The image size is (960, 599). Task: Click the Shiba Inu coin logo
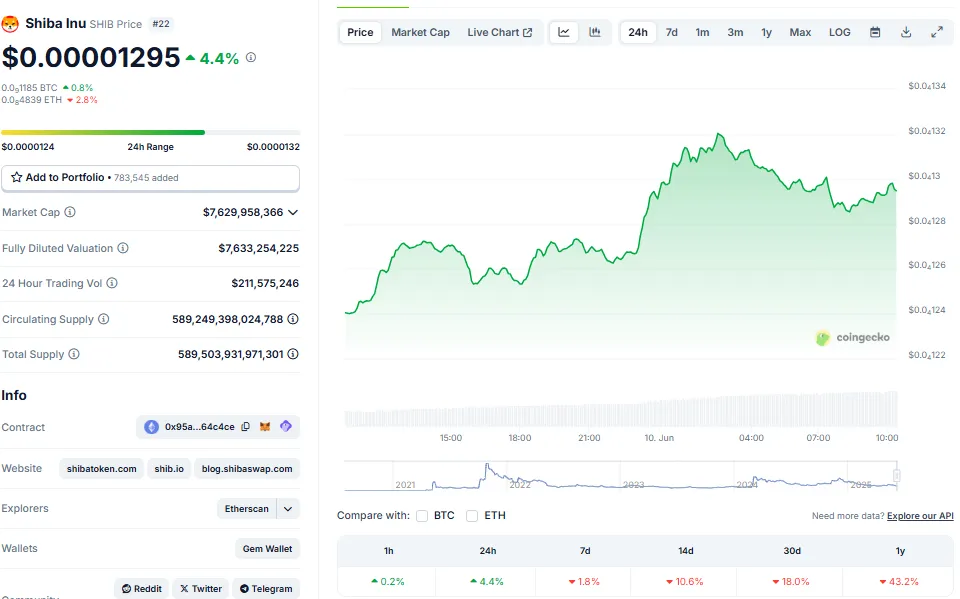point(10,24)
